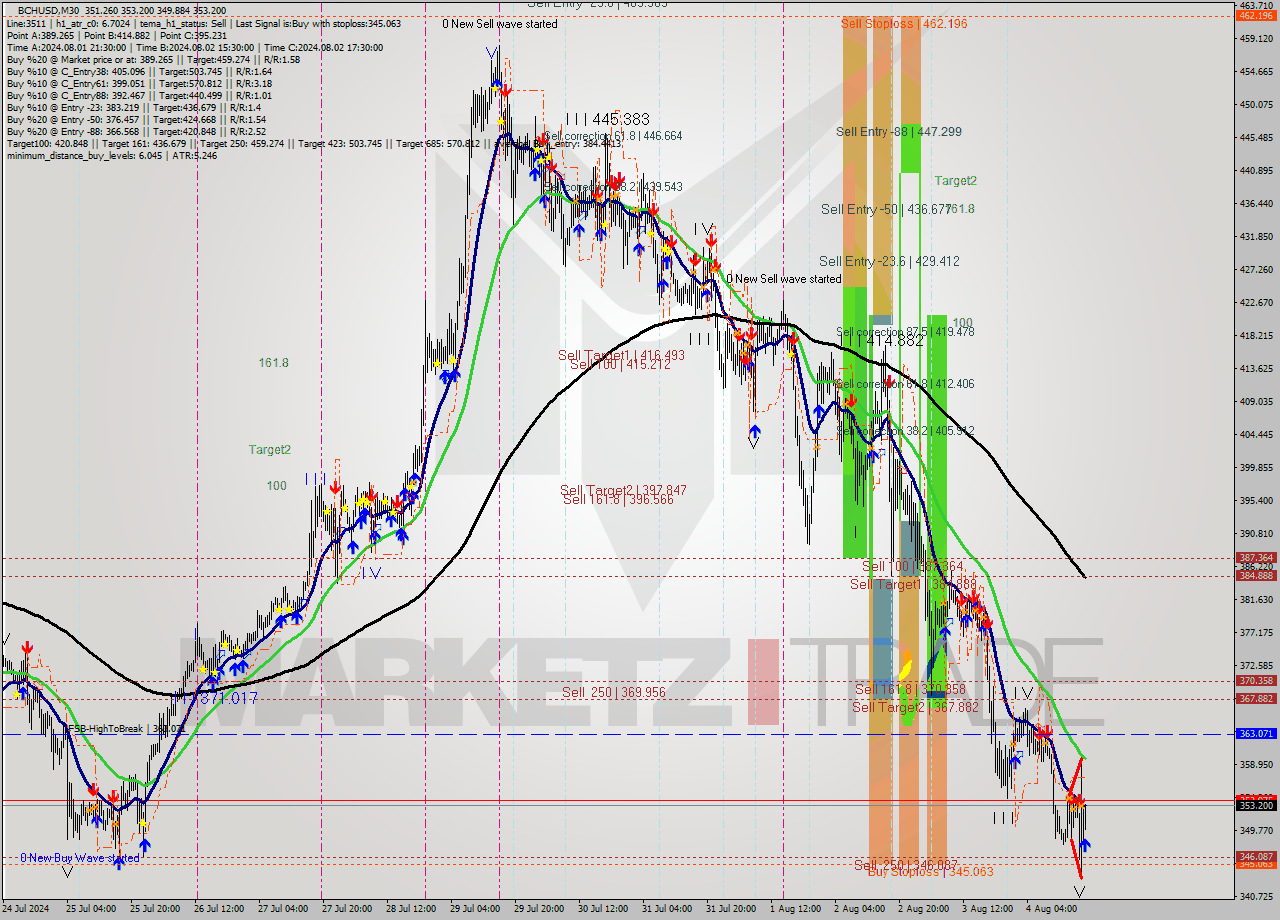
Task: Click the 367.882 price tag on axis
Action: pyautogui.click(x=1256, y=699)
